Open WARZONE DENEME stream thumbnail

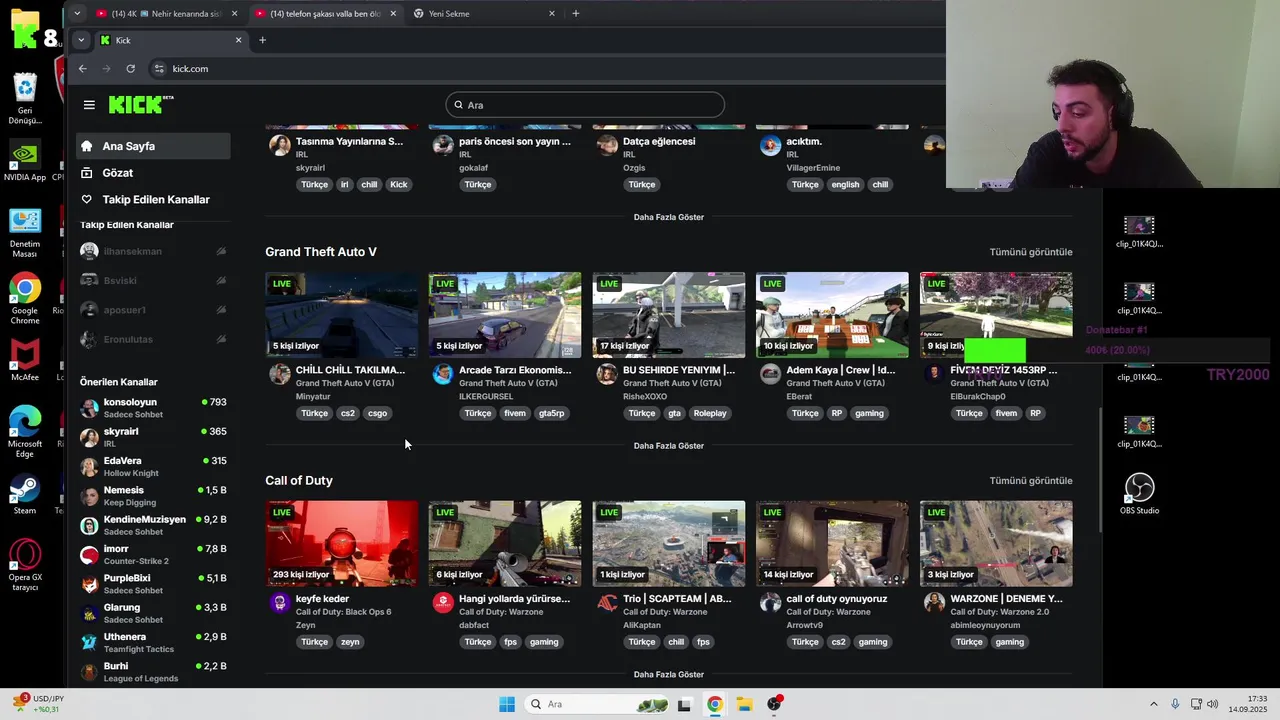coord(996,544)
